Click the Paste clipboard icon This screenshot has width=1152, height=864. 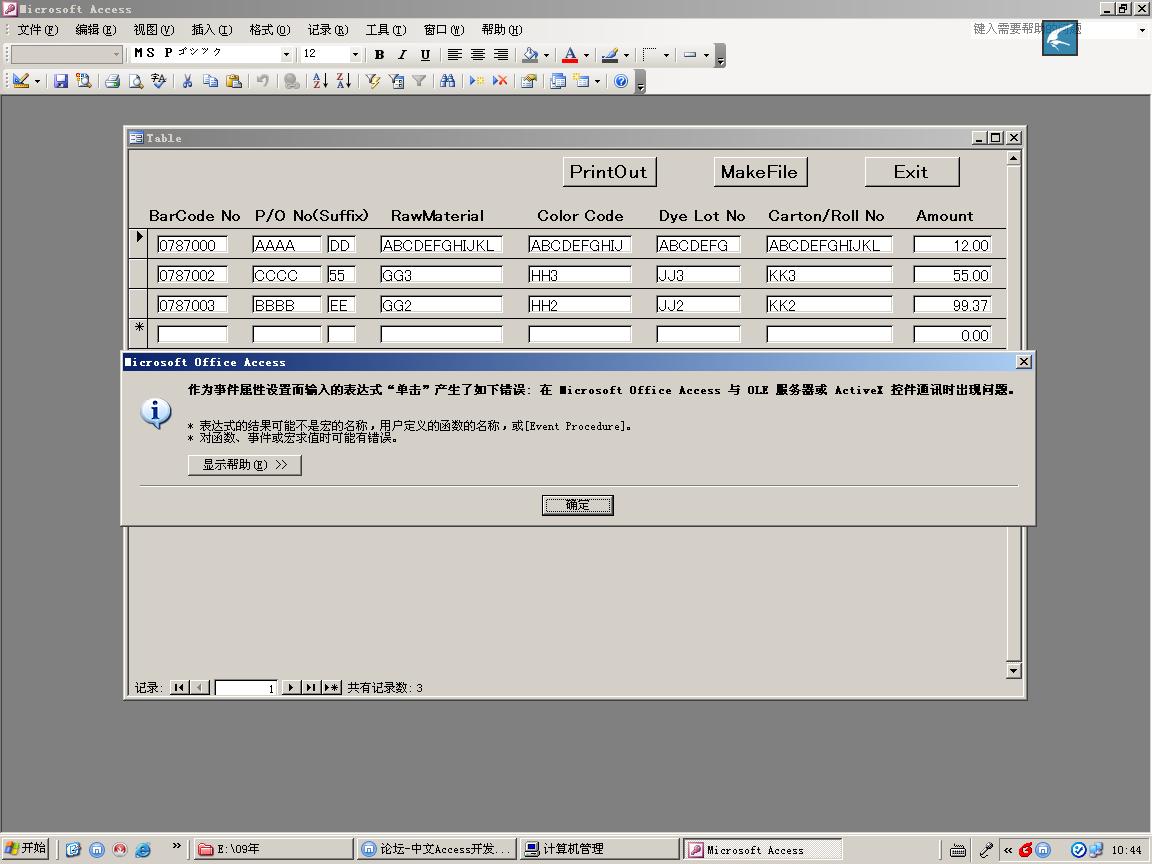(234, 81)
